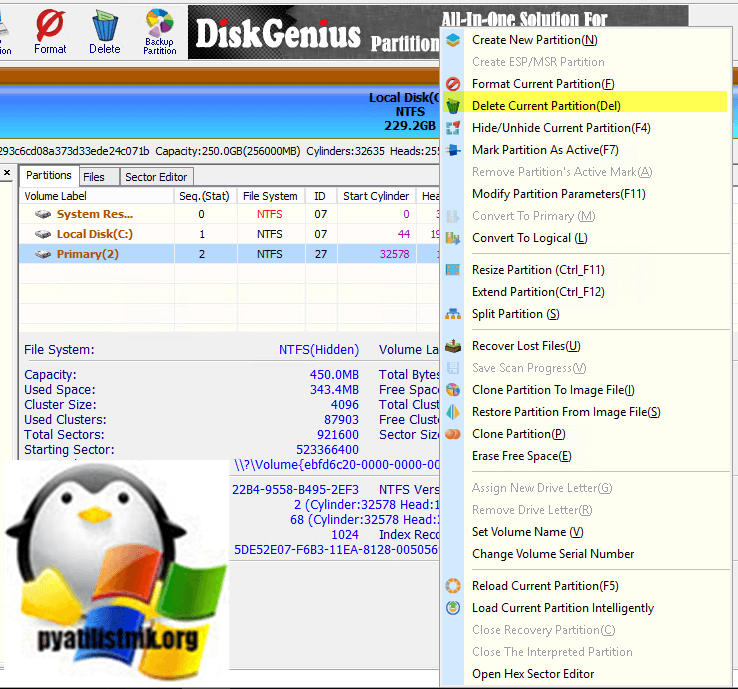The image size is (738, 689).
Task: Click the Create New Partition layers icon
Action: [453, 40]
